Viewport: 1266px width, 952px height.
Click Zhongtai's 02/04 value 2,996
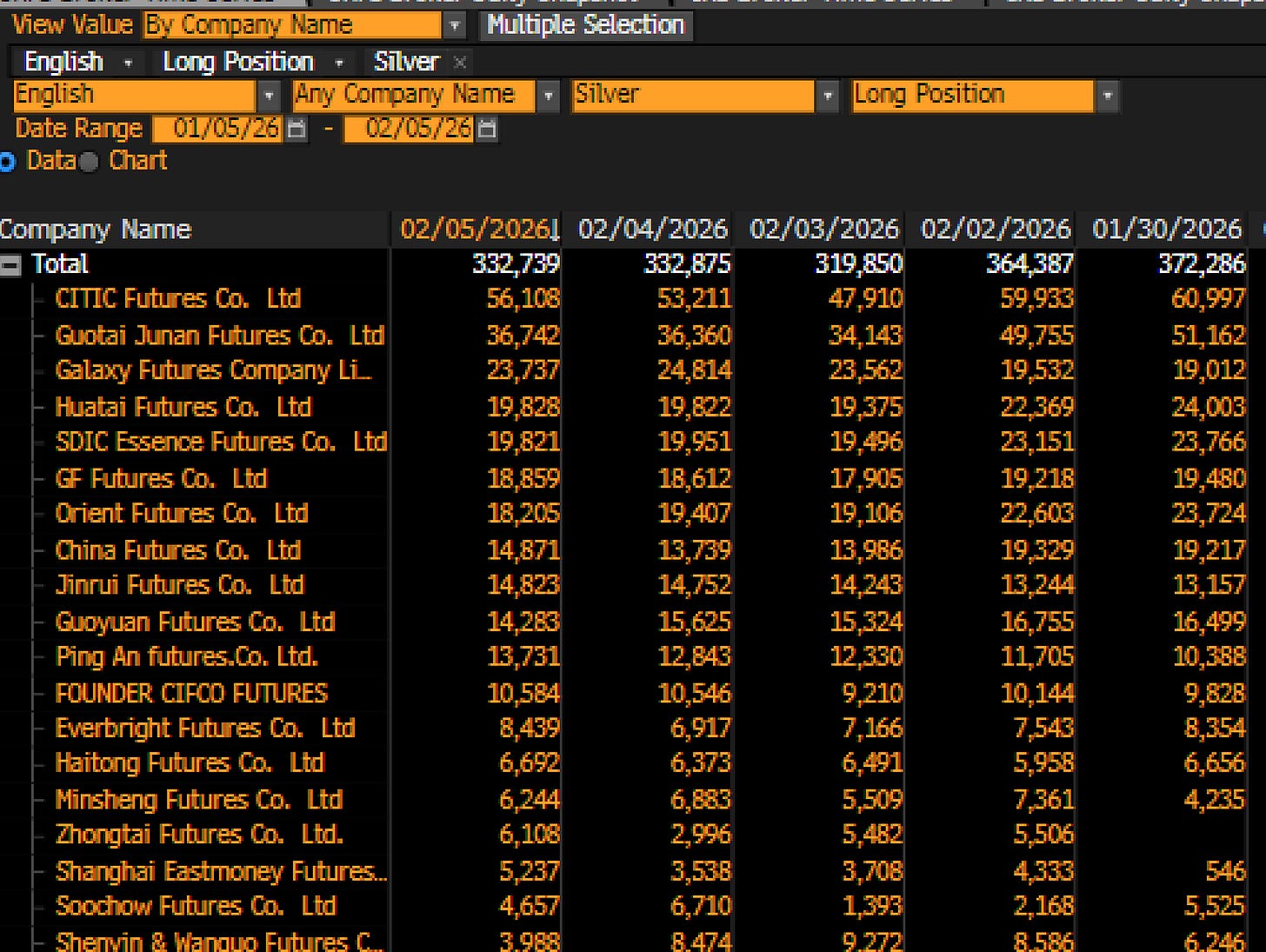(x=700, y=835)
